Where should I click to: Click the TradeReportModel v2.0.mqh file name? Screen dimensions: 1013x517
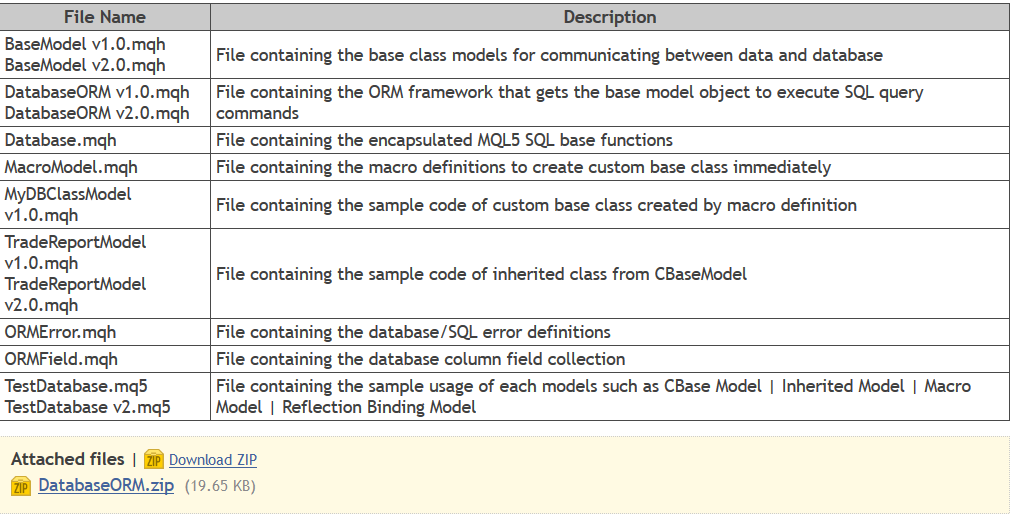pos(75,294)
